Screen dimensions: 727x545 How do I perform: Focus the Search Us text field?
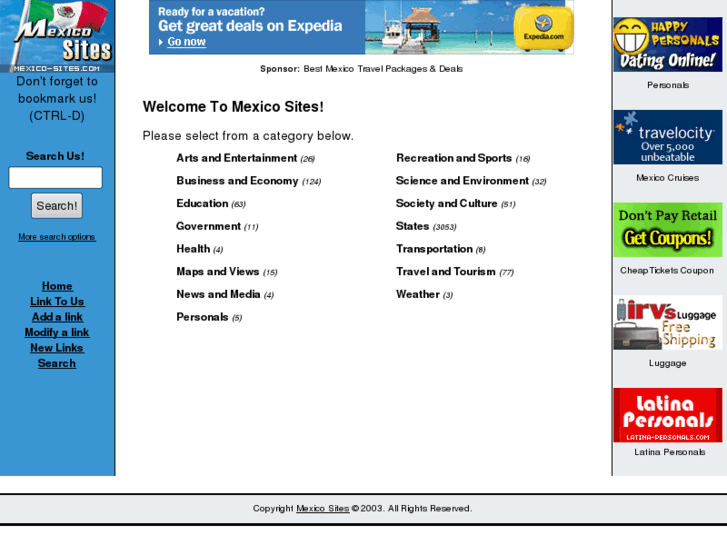pyautogui.click(x=56, y=178)
